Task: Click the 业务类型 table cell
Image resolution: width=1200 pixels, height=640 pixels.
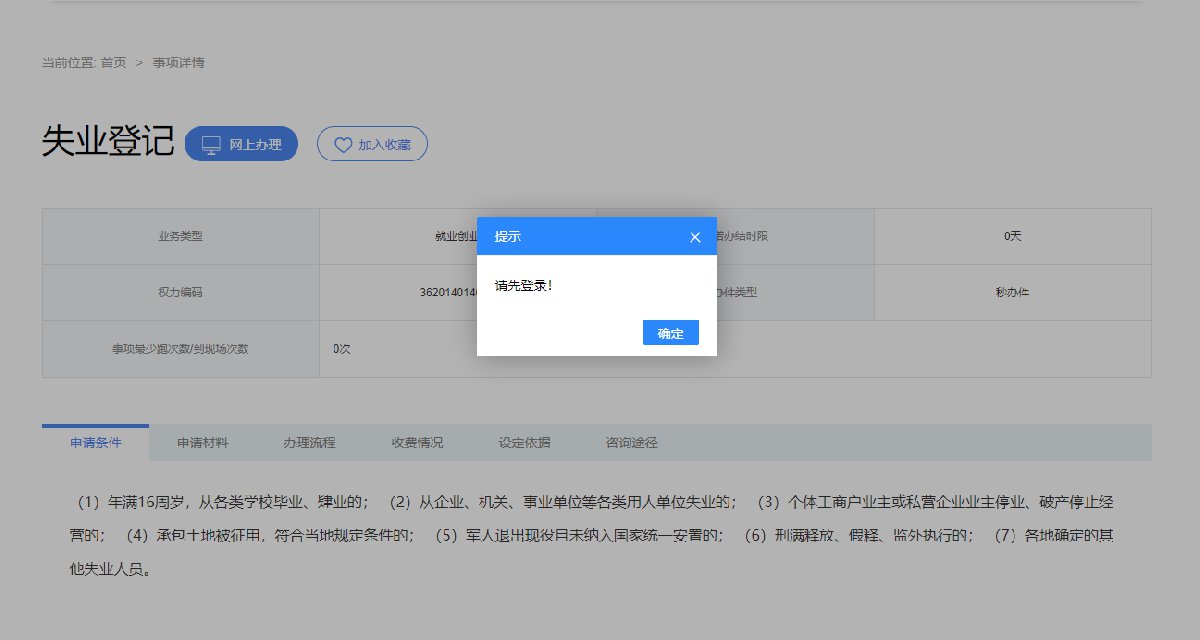Action: 180,237
